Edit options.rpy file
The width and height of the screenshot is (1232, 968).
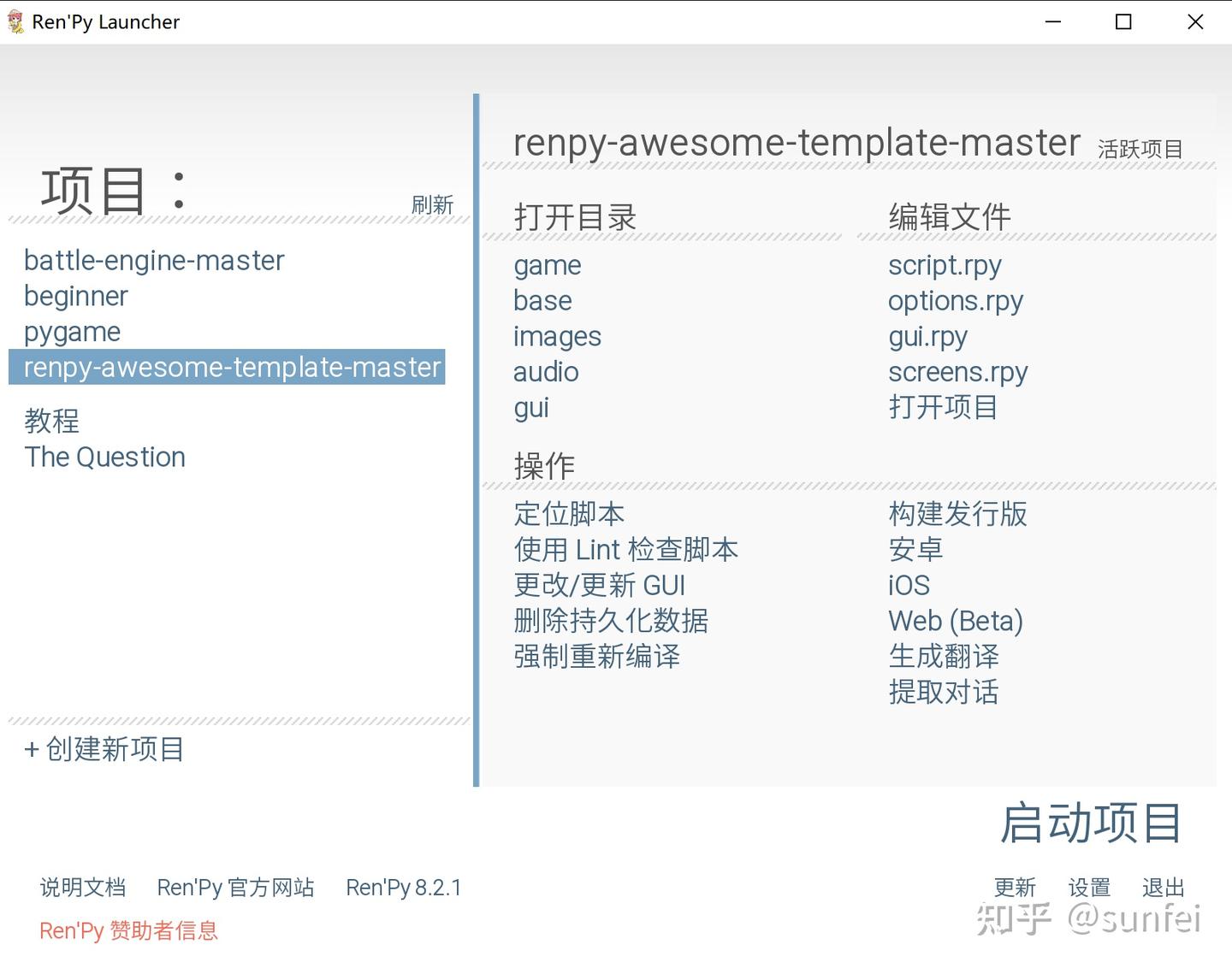[x=956, y=301]
